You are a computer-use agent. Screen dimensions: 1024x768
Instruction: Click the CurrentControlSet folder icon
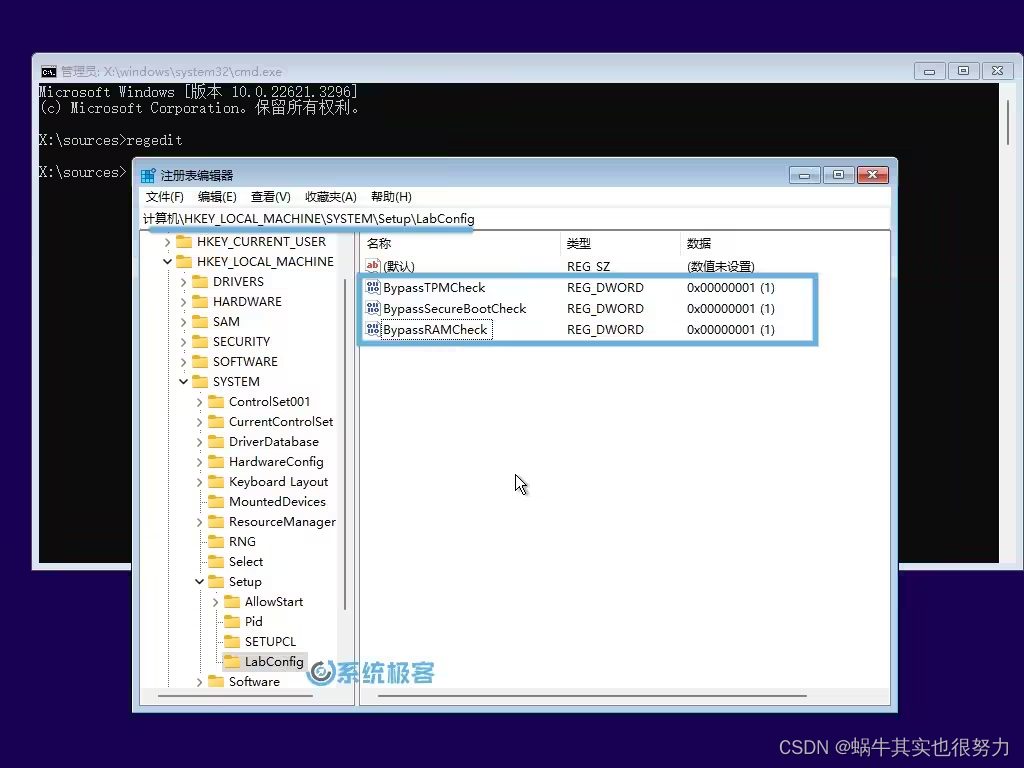click(216, 422)
